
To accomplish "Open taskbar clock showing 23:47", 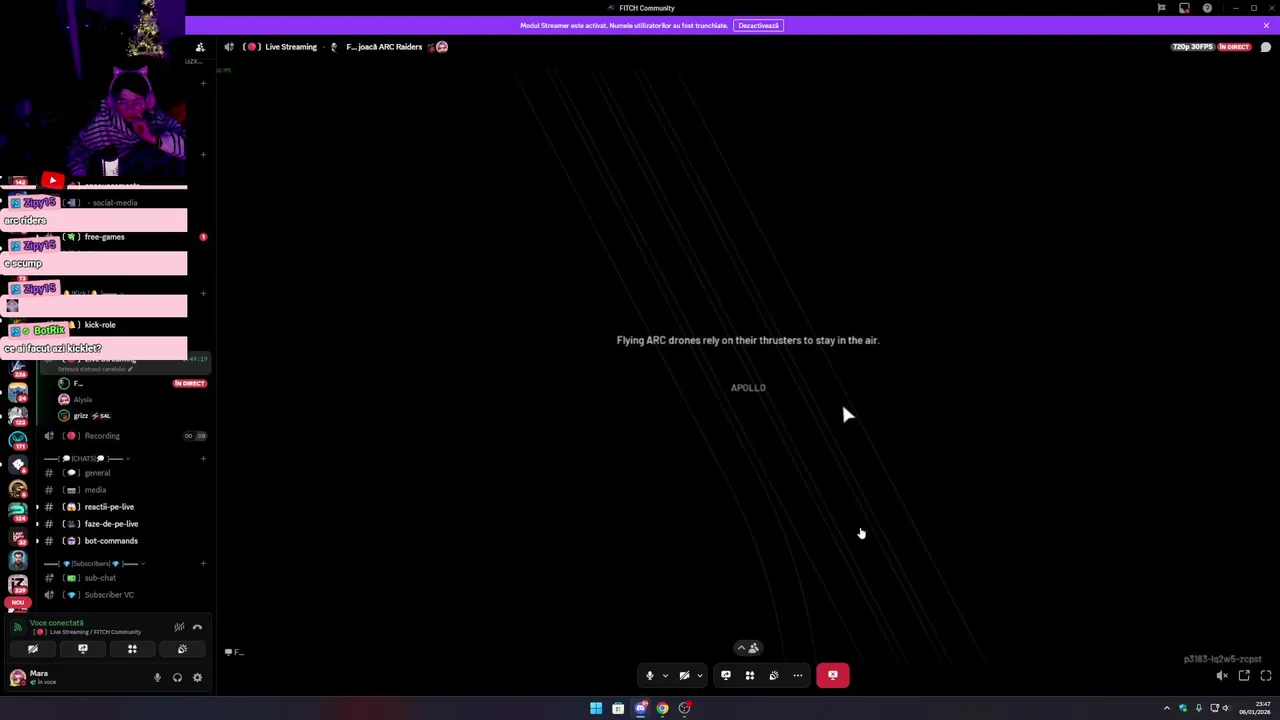I will [x=1254, y=708].
